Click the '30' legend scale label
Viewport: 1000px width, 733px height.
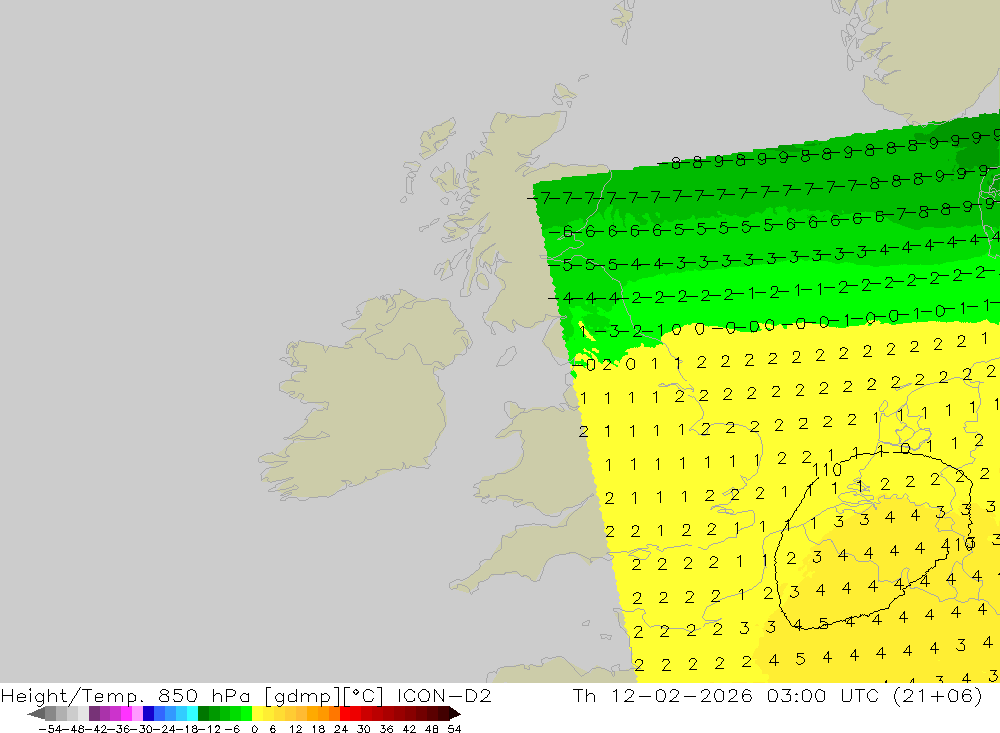pos(364,729)
